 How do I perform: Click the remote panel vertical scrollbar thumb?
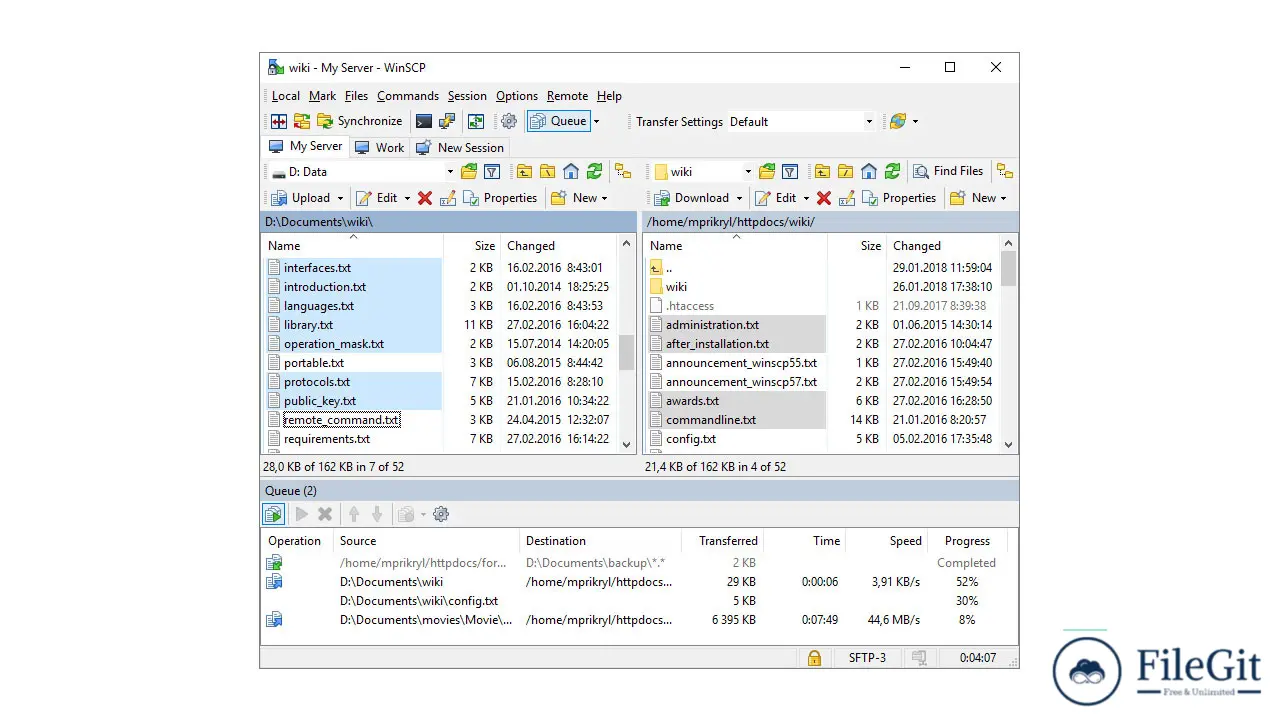pyautogui.click(x=1008, y=267)
